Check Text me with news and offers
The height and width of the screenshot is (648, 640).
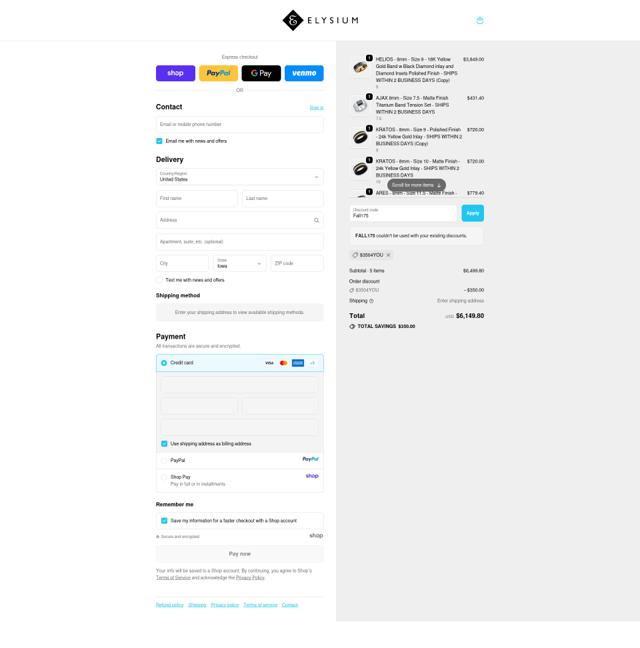pos(159,280)
